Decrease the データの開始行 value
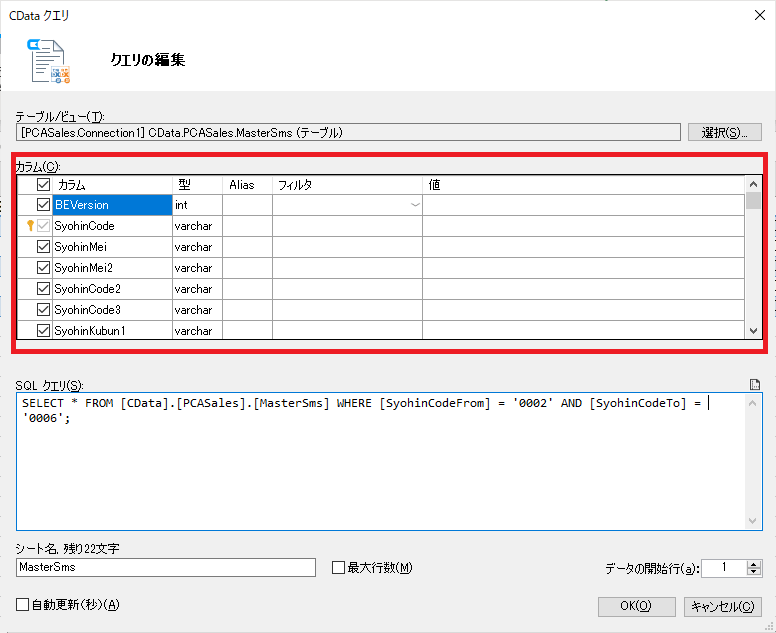The image size is (776, 633). tap(754, 572)
